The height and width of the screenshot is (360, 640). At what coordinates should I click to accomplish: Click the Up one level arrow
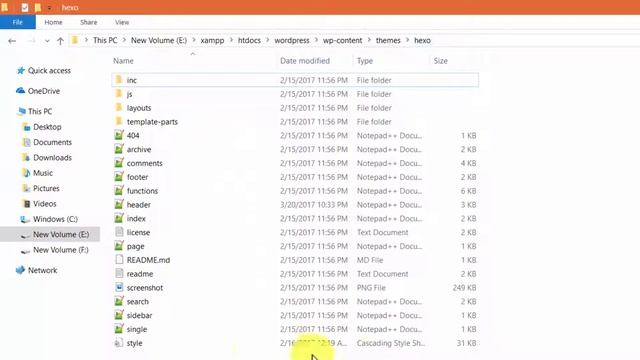pyautogui.click(x=60, y=40)
